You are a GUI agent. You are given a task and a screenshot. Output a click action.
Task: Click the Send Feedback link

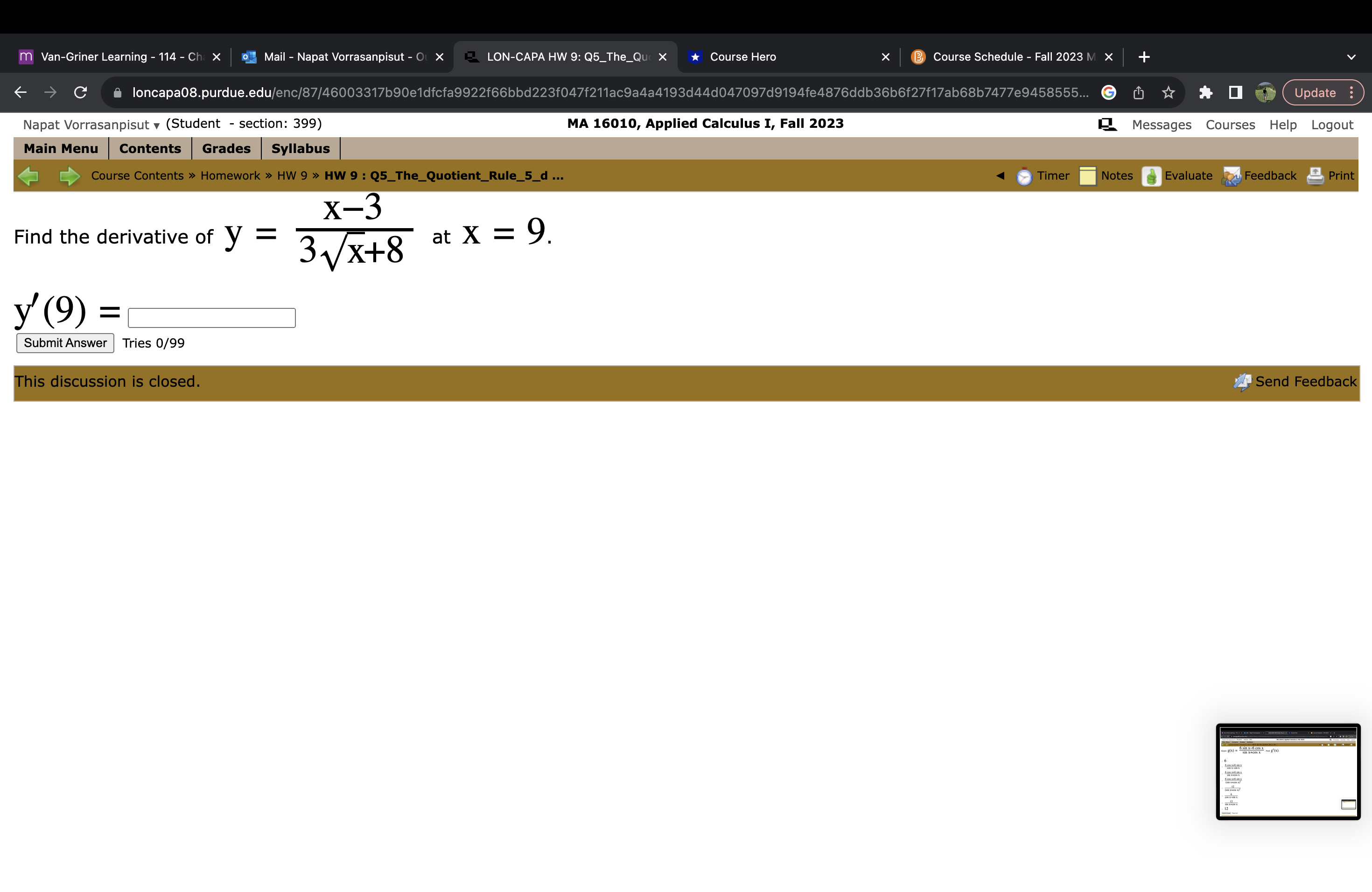(x=1306, y=381)
